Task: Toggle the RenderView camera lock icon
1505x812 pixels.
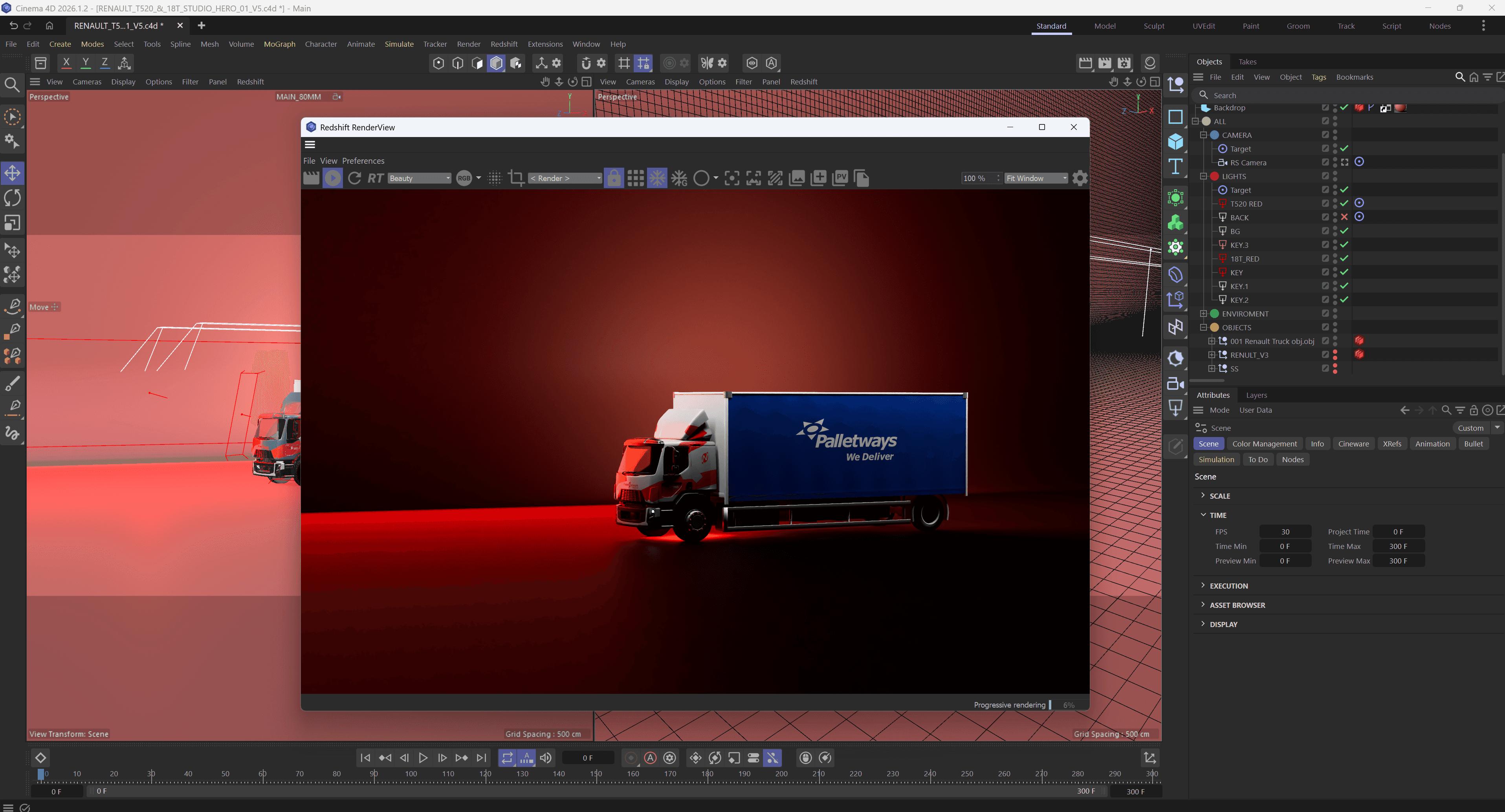Action: click(x=614, y=178)
